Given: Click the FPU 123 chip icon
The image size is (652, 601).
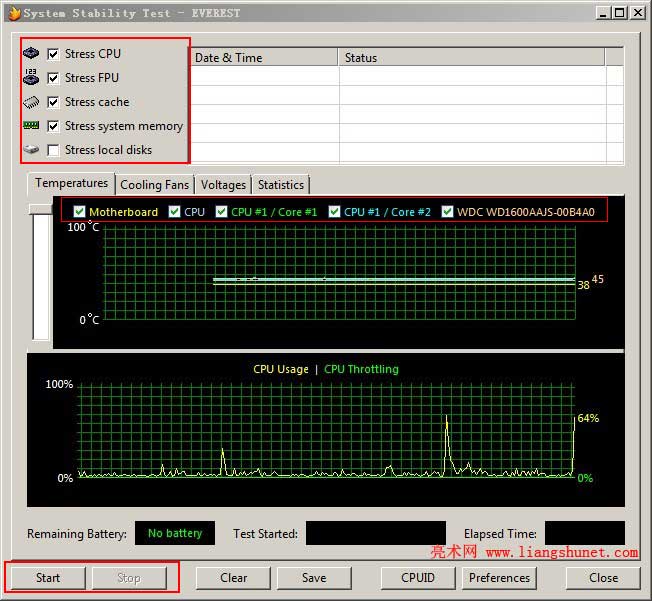Looking at the screenshot, I should (31, 77).
